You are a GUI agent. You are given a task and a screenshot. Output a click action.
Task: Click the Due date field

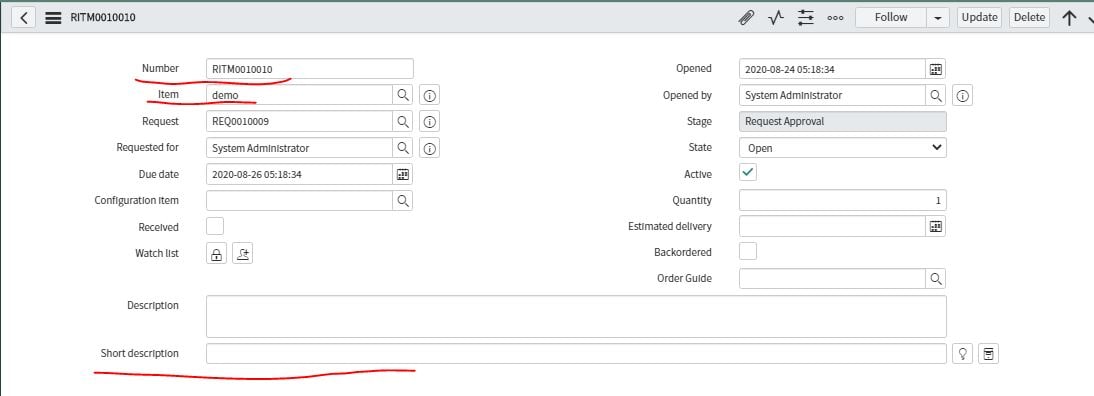299,174
